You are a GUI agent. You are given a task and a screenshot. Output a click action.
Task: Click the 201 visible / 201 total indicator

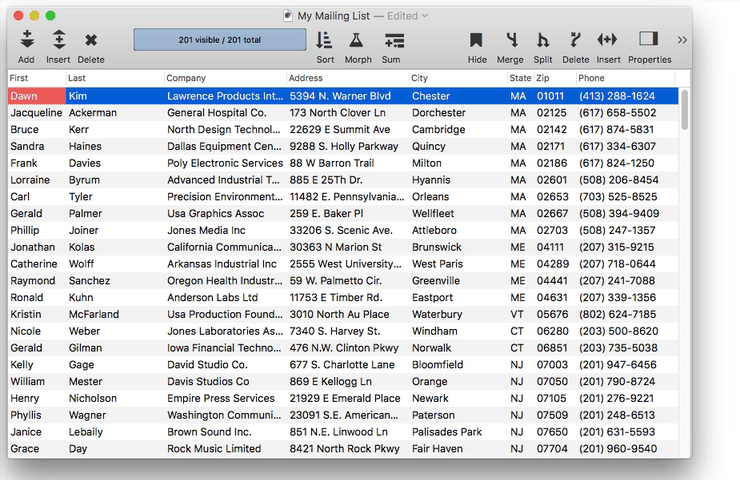click(220, 39)
